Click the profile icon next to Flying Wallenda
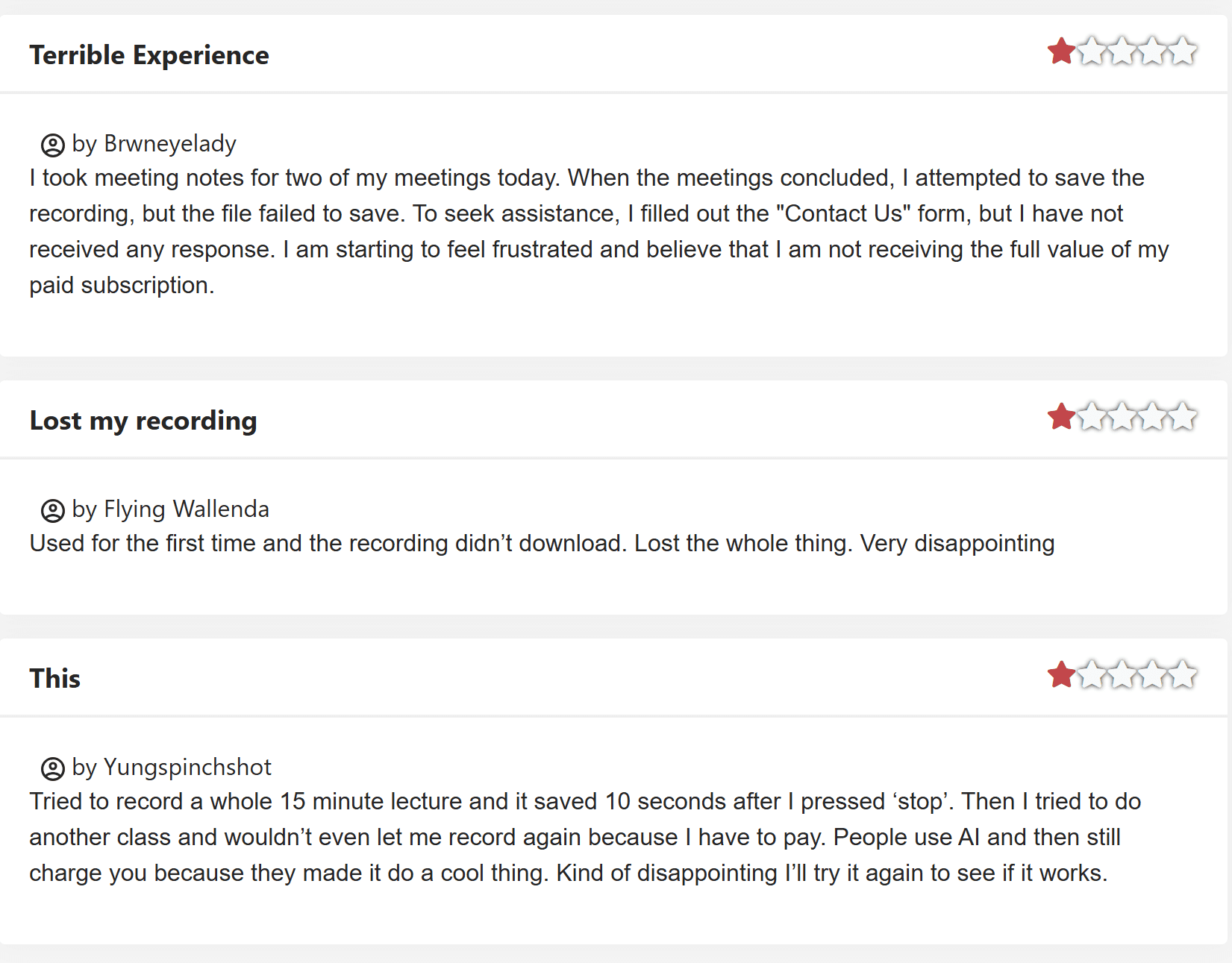 [x=52, y=510]
